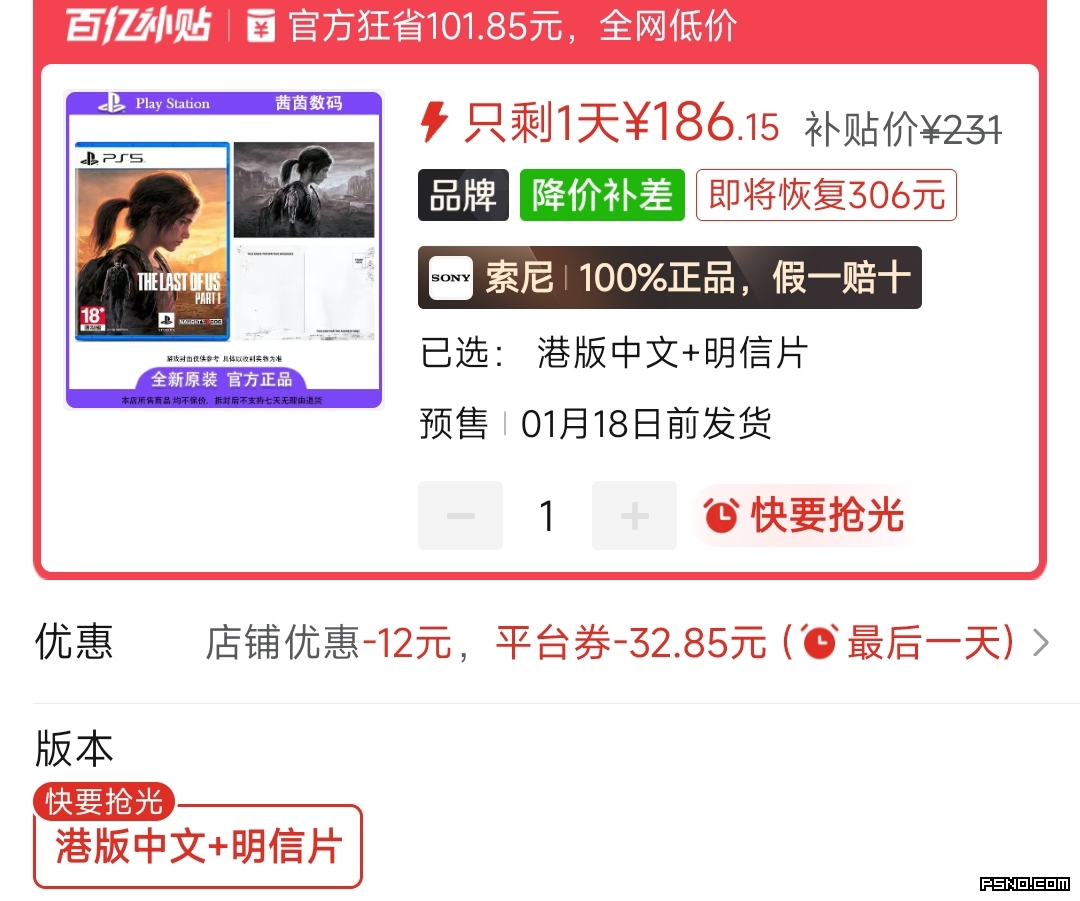This screenshot has width=1080, height=901.
Task: Click the PSNO.COM watermark
Action: 1025,884
